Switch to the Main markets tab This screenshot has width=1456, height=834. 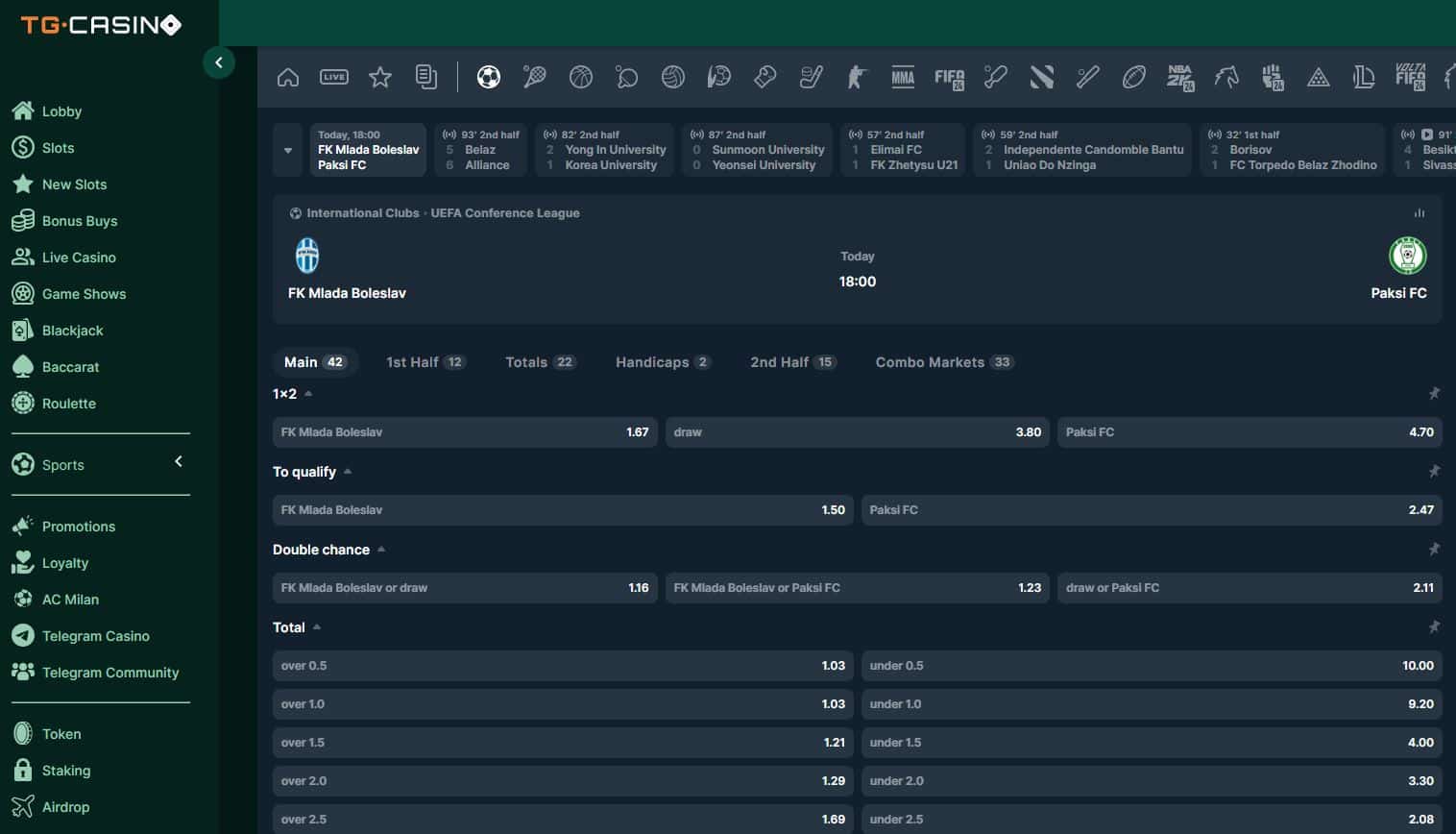315,362
